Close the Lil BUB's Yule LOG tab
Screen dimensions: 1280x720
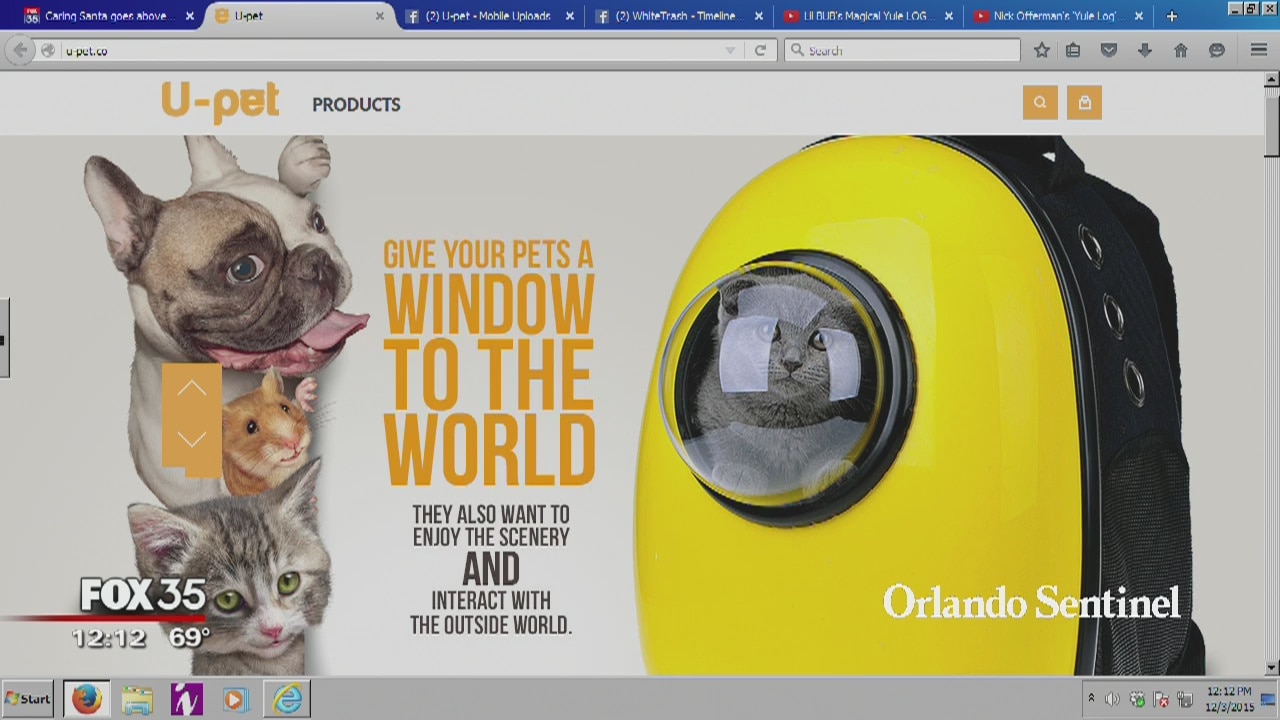tap(949, 16)
